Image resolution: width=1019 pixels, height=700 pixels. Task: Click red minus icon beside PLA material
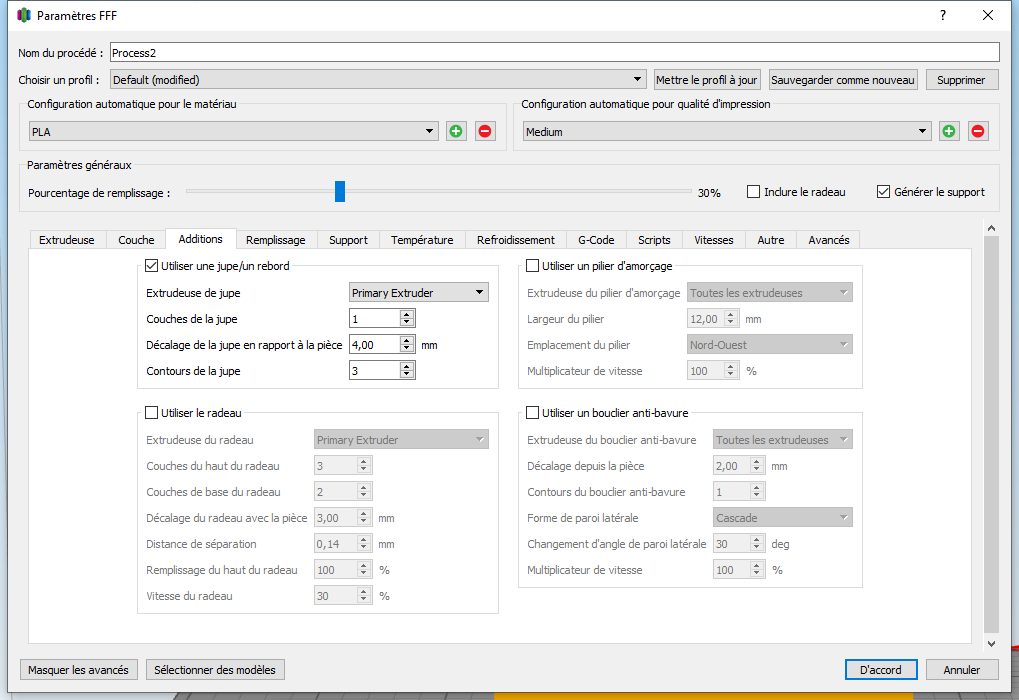[485, 131]
